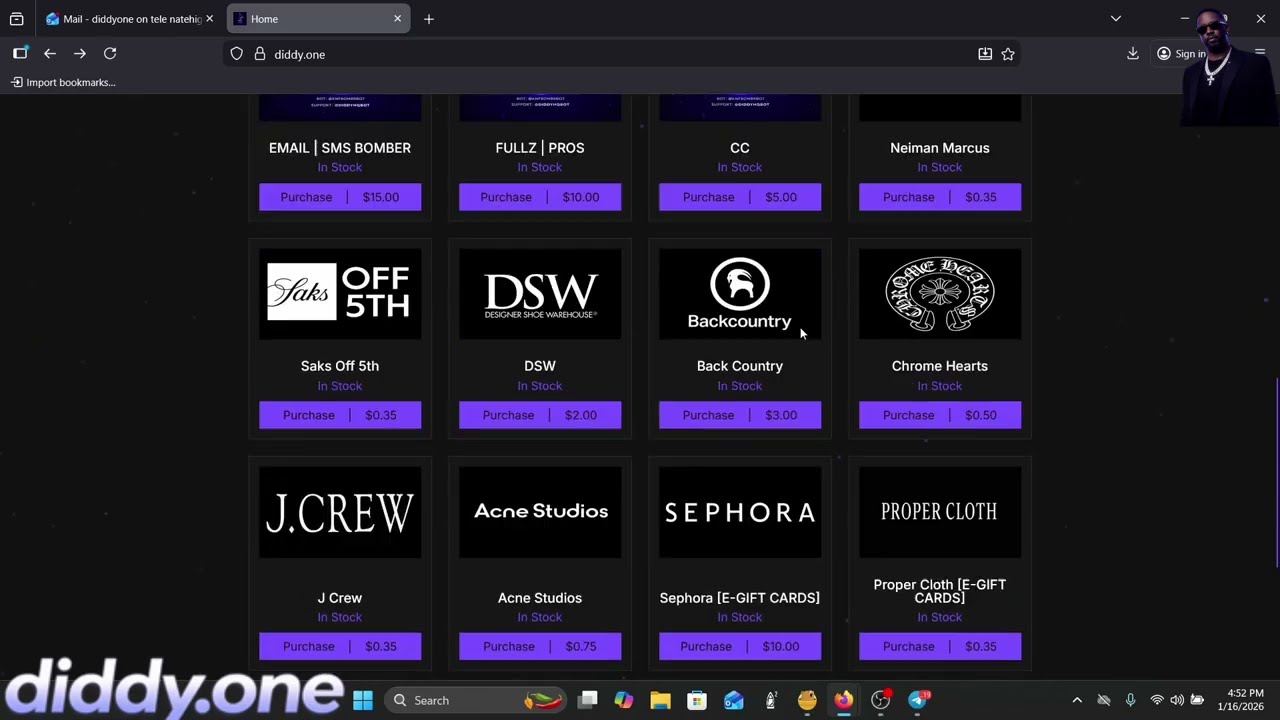Open the Acne Studios logo thumbnail
1280x720 pixels.
540,512
